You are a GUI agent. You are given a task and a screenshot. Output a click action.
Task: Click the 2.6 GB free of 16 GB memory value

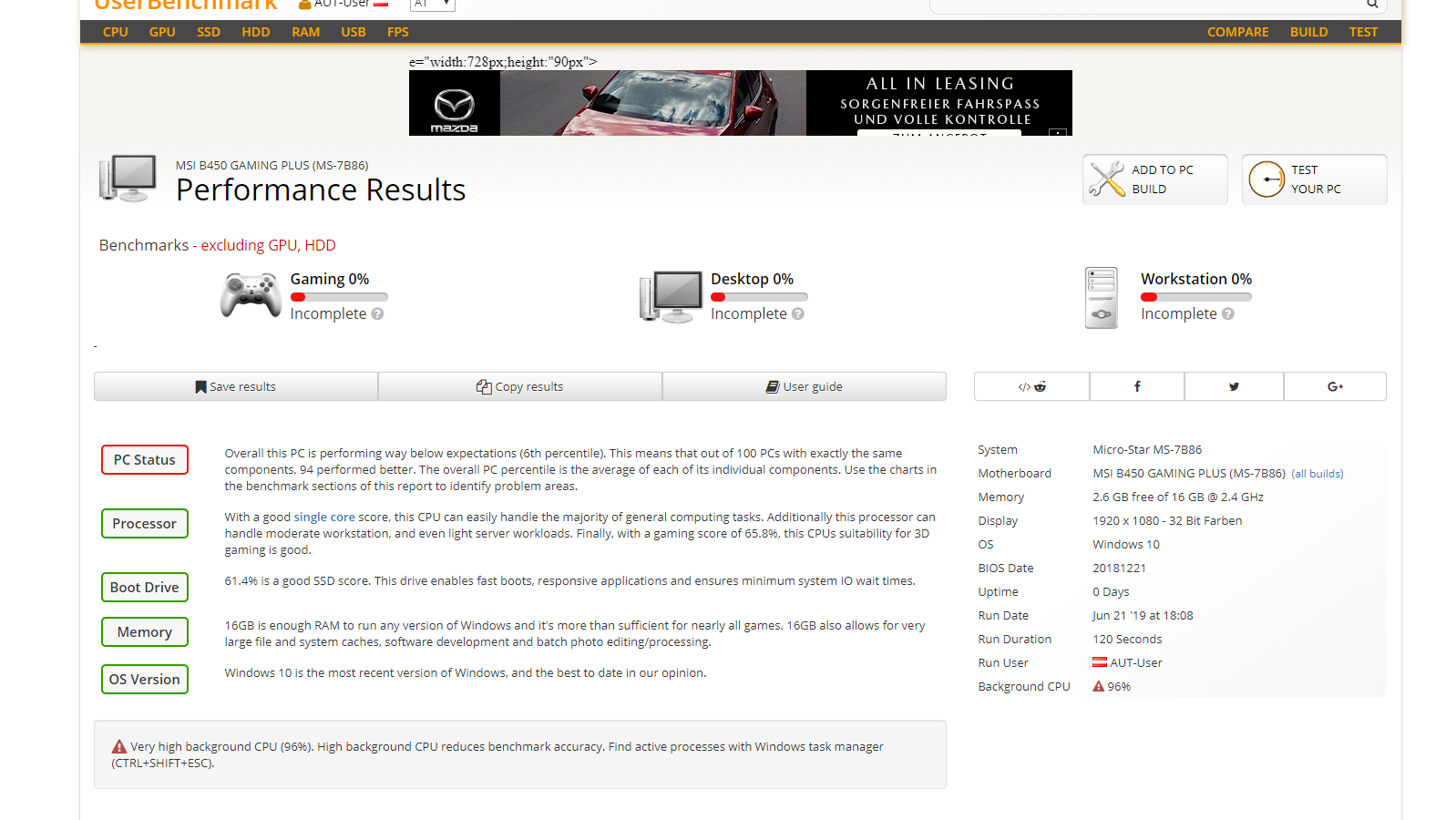[1178, 497]
